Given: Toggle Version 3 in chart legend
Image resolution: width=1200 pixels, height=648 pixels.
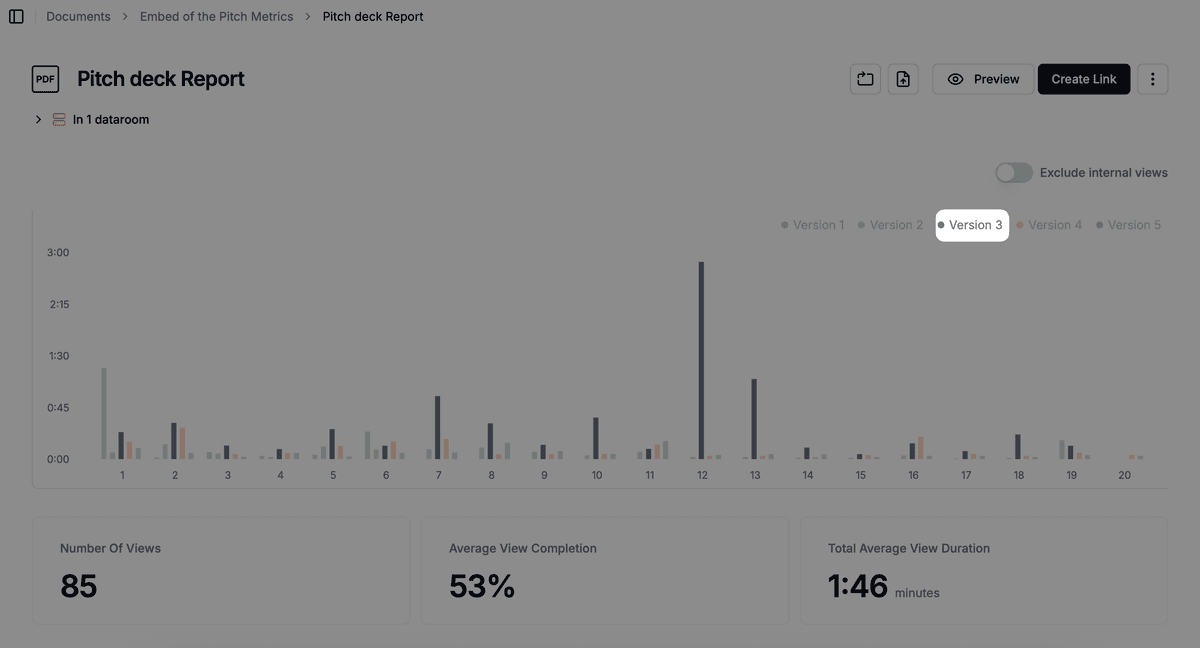Looking at the screenshot, I should [x=971, y=225].
